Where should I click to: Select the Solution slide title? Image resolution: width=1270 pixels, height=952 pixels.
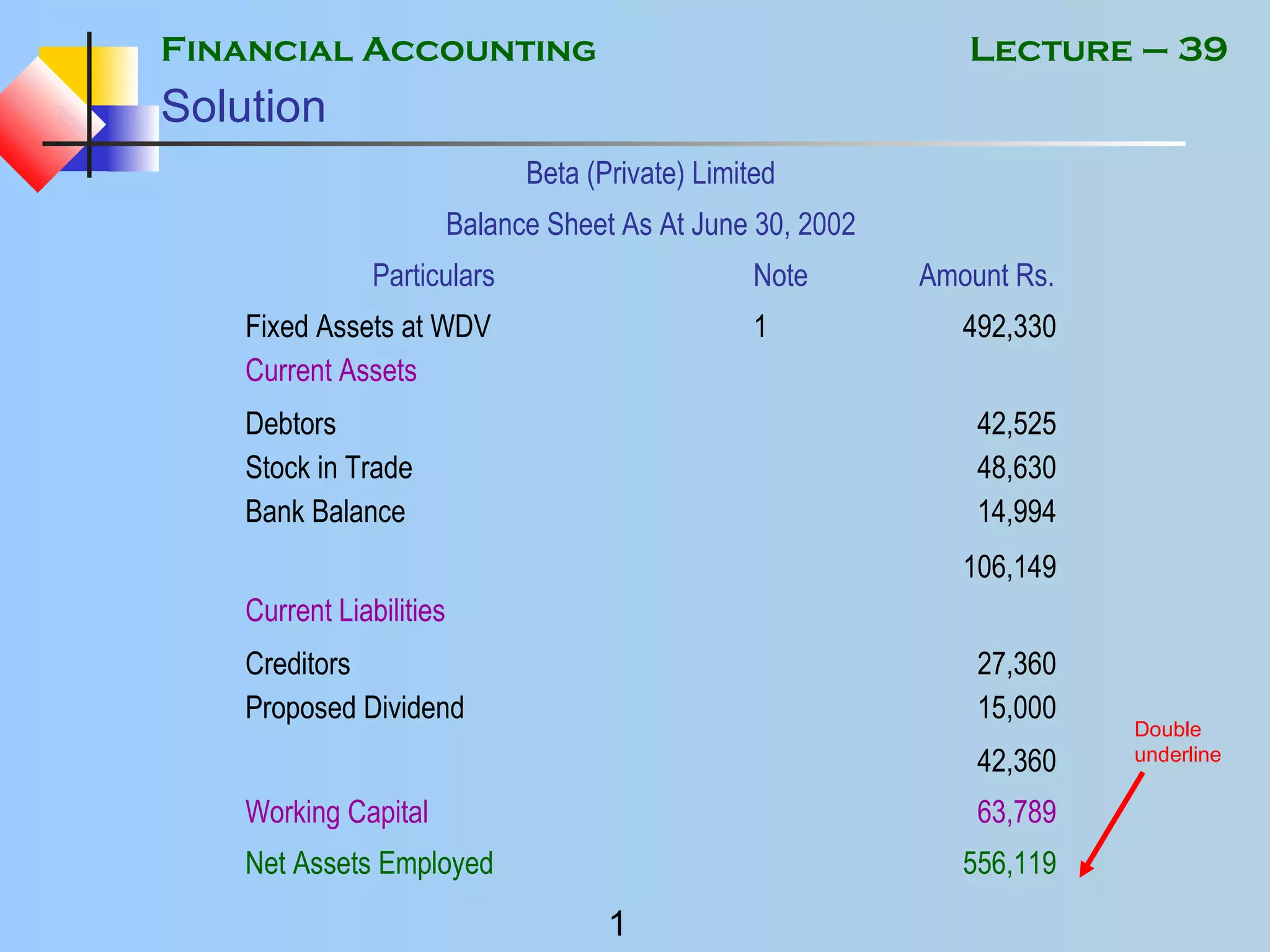click(243, 106)
